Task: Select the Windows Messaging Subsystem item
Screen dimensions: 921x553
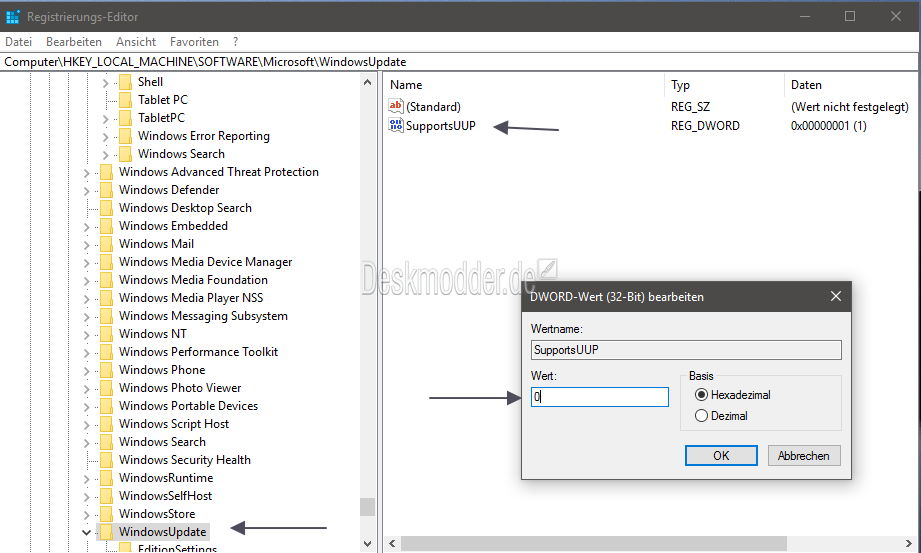Action: click(x=203, y=316)
